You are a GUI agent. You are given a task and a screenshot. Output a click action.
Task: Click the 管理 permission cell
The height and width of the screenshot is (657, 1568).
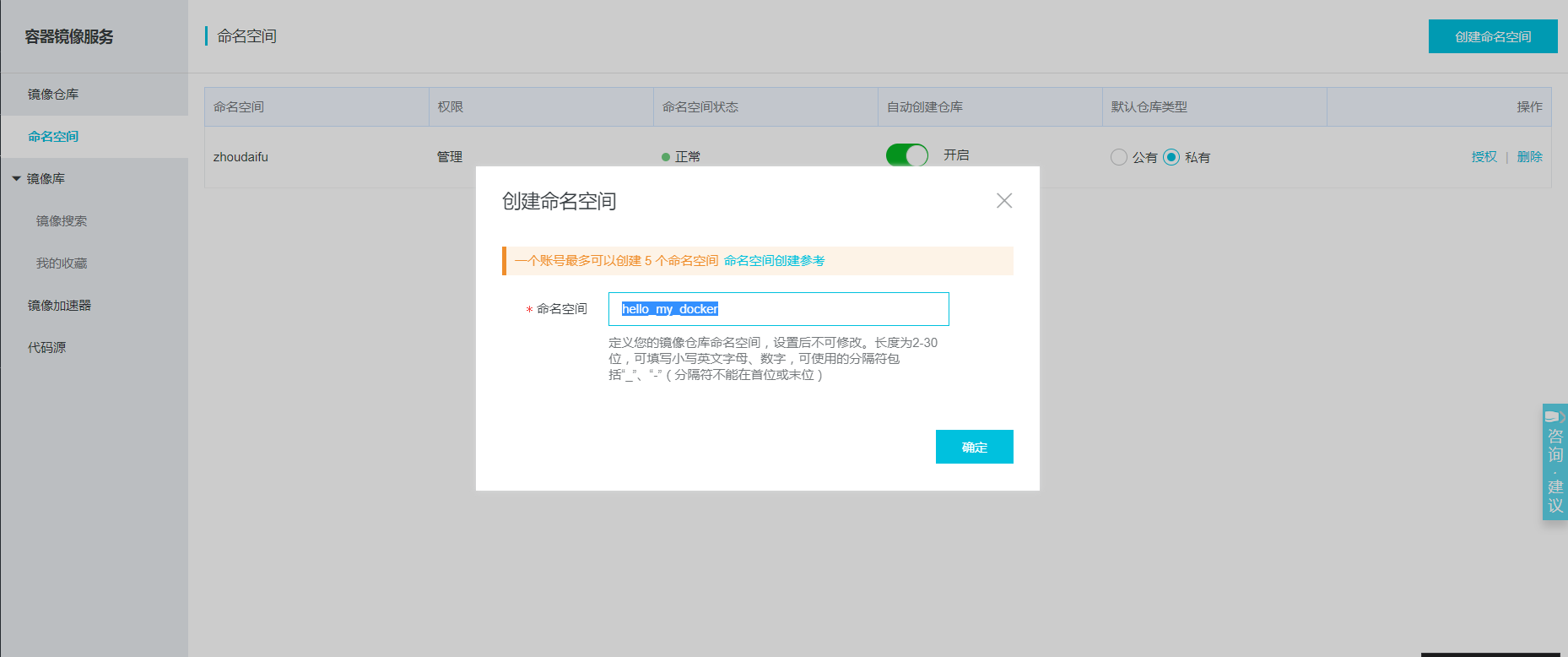click(x=450, y=157)
